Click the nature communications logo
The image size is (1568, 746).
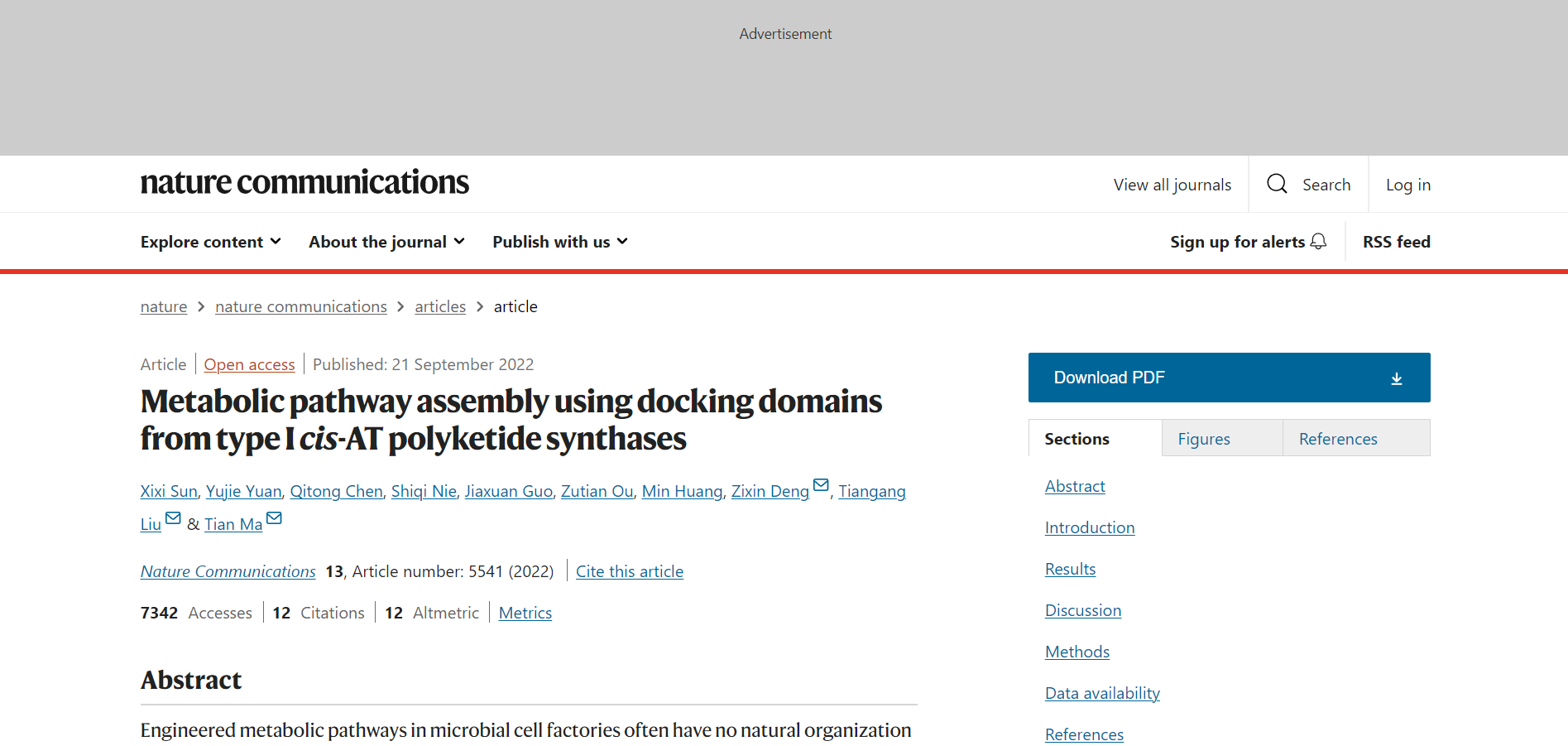(x=304, y=182)
